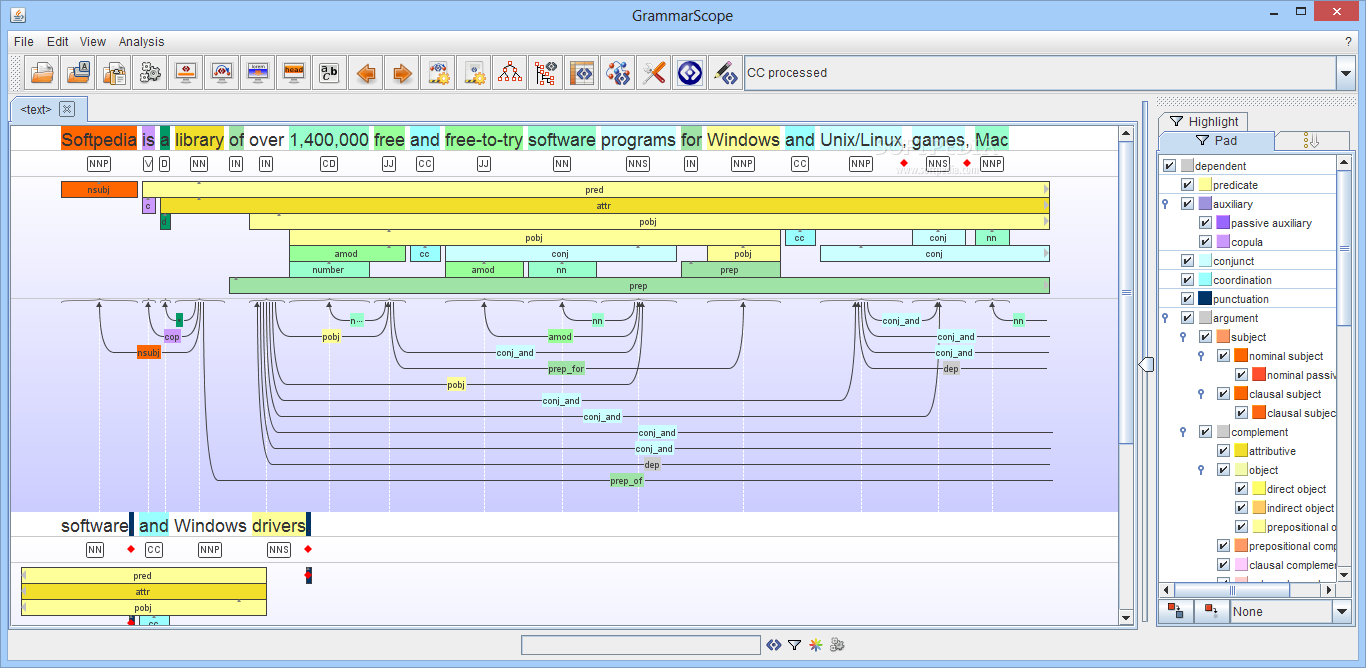
Task: Click the hierarchy tree with diamond icon
Action: pyautogui.click(x=546, y=73)
